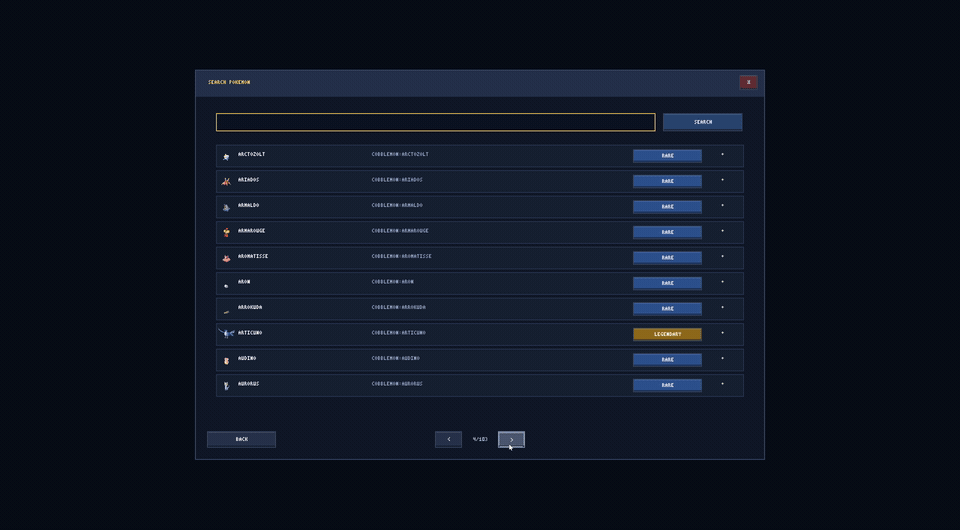Select the AURORUS name text

pos(248,384)
